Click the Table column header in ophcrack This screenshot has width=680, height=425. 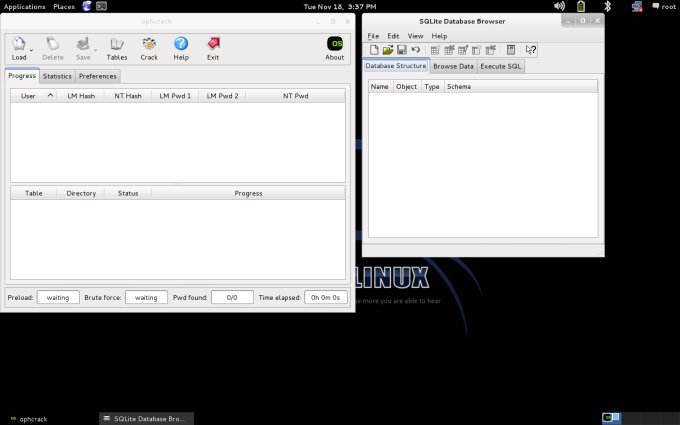[33, 193]
